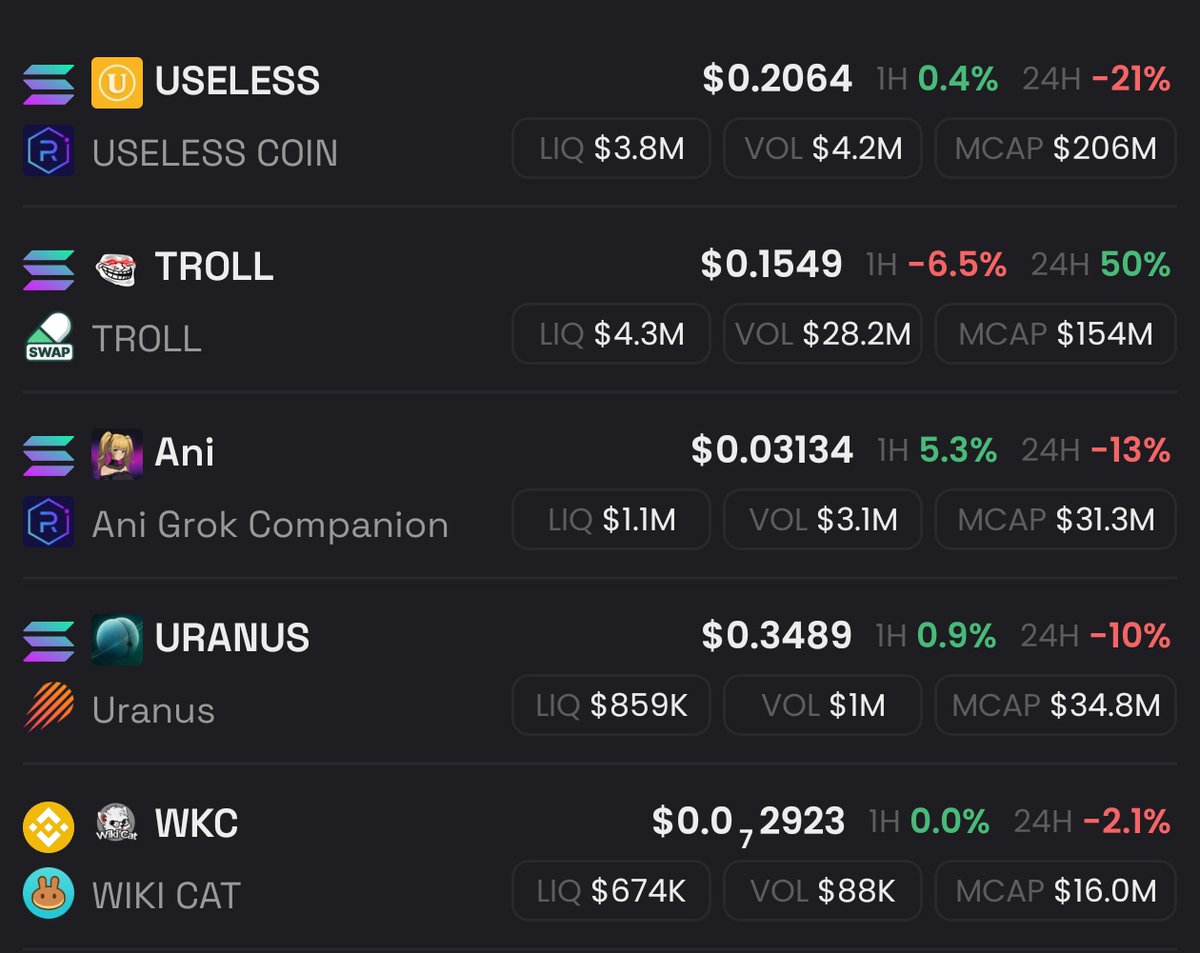Click the orange striped icon beside Uranus

49,707
